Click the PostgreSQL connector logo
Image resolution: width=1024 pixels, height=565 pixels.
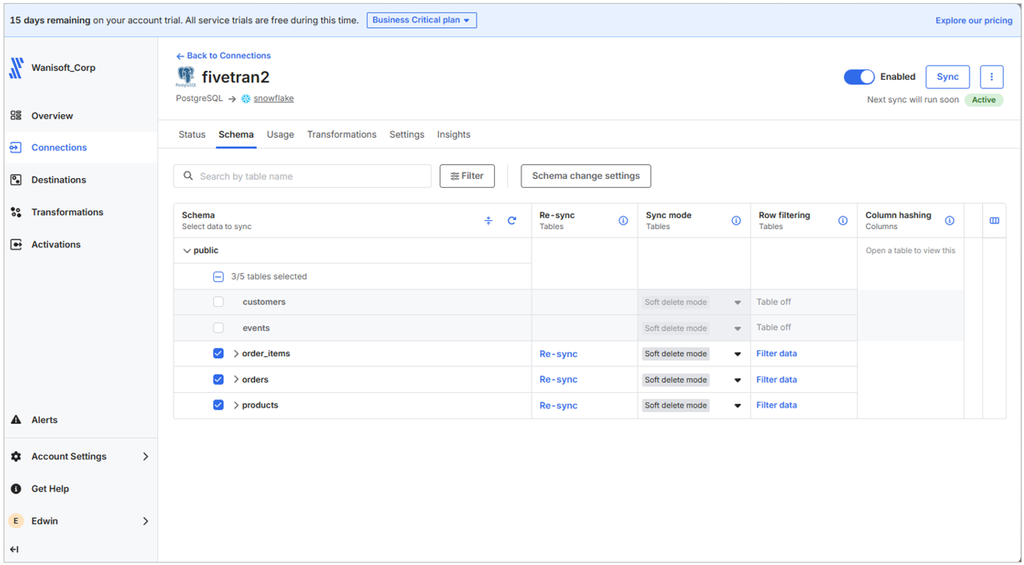[185, 77]
